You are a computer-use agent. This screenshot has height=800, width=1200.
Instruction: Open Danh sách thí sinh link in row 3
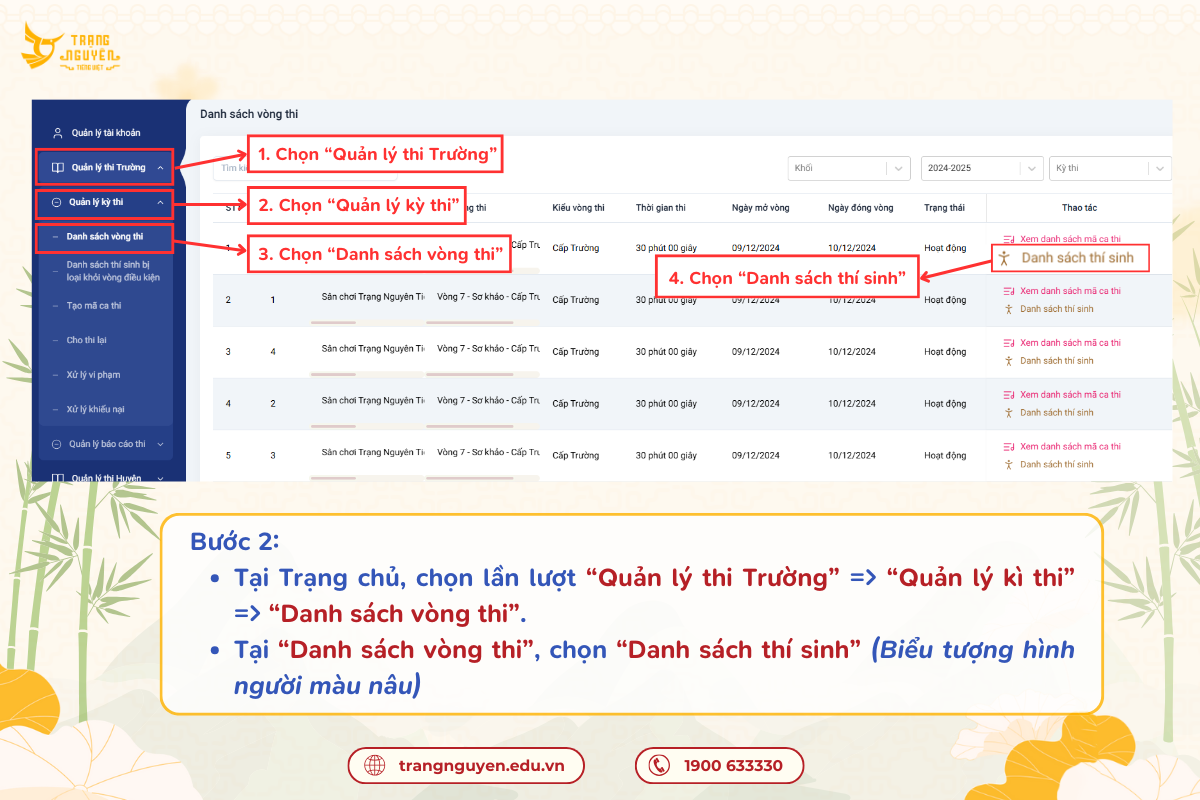(1056, 361)
